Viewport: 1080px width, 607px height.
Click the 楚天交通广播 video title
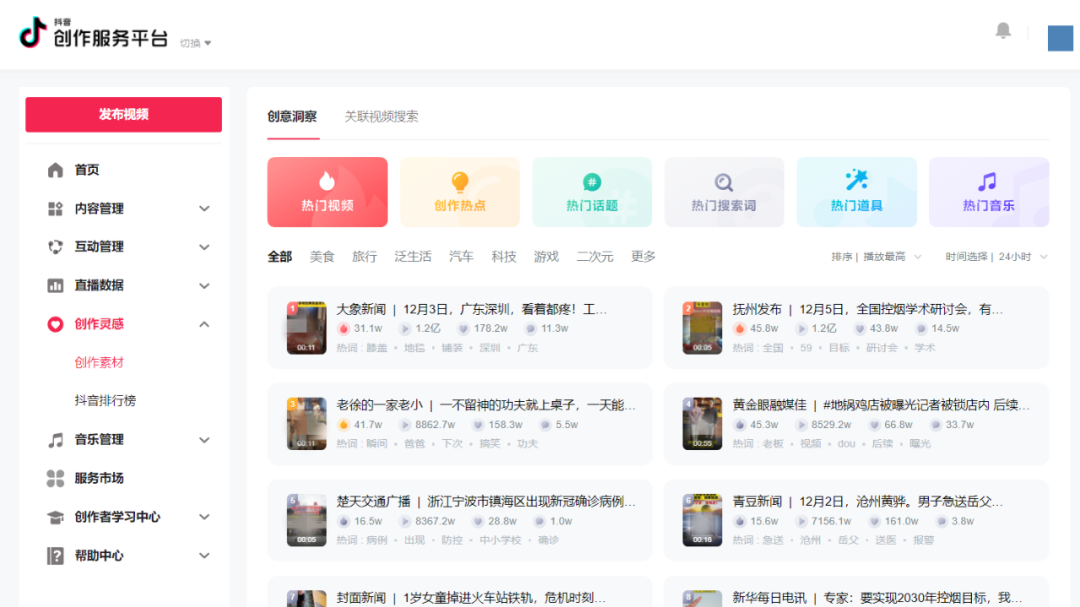tap(486, 502)
